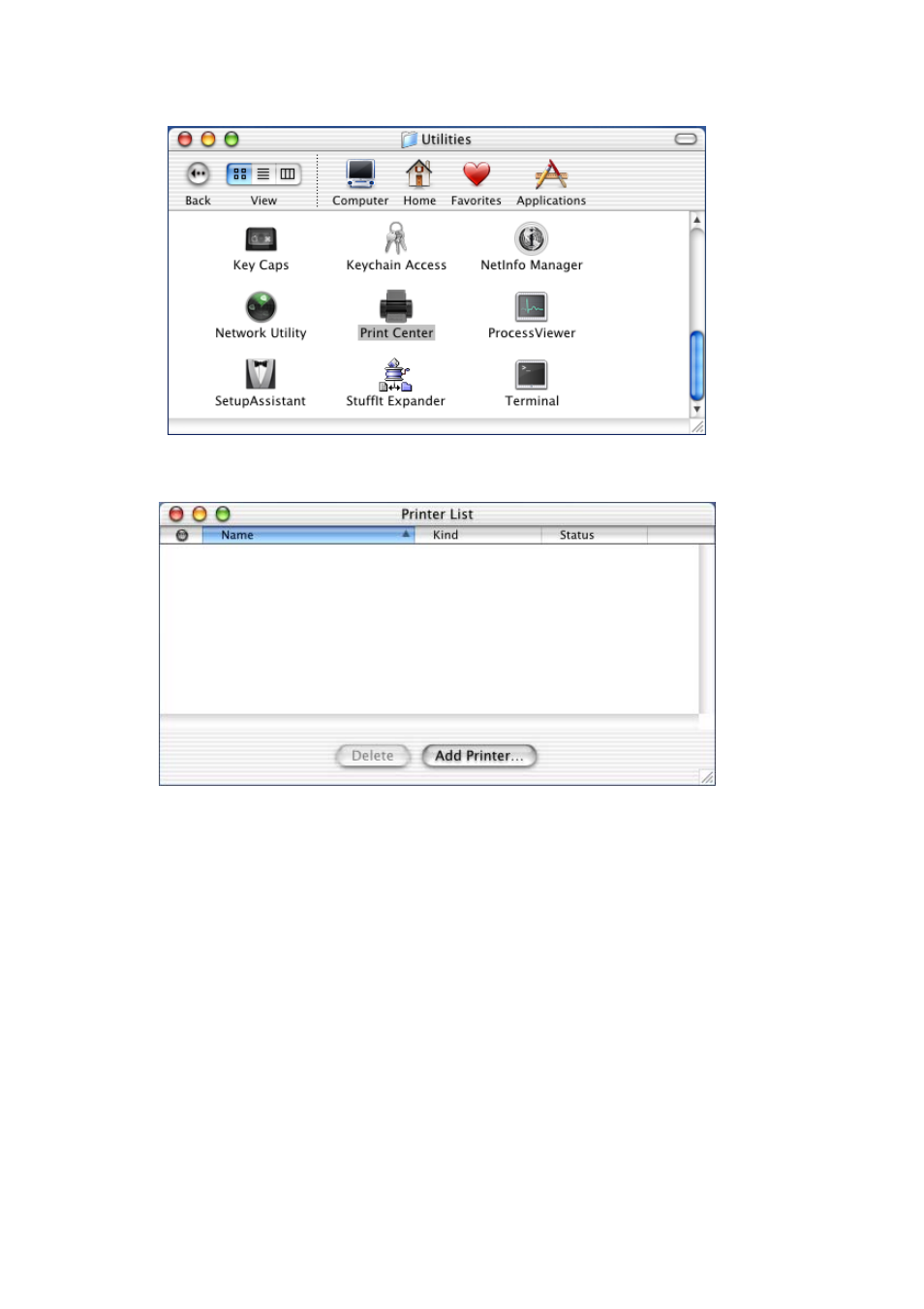Viewport: 924px width, 1309px height.
Task: Sort Printer List by Status column
Action: (x=594, y=535)
